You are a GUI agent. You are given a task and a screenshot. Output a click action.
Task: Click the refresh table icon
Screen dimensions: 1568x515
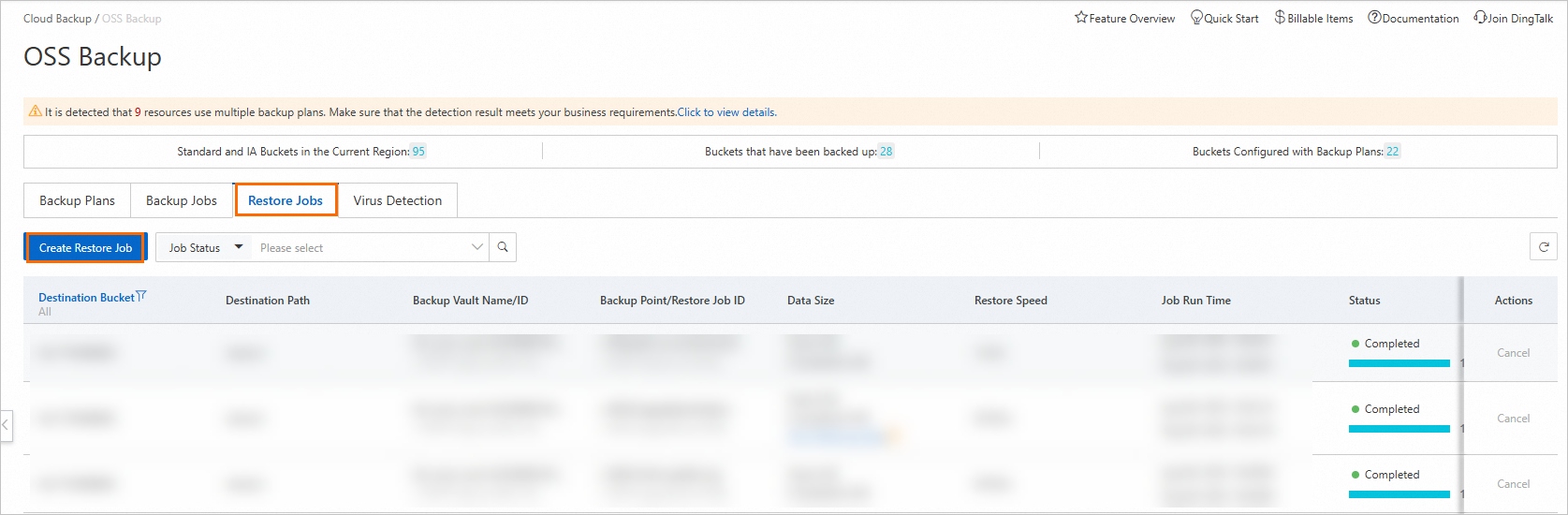1545,247
